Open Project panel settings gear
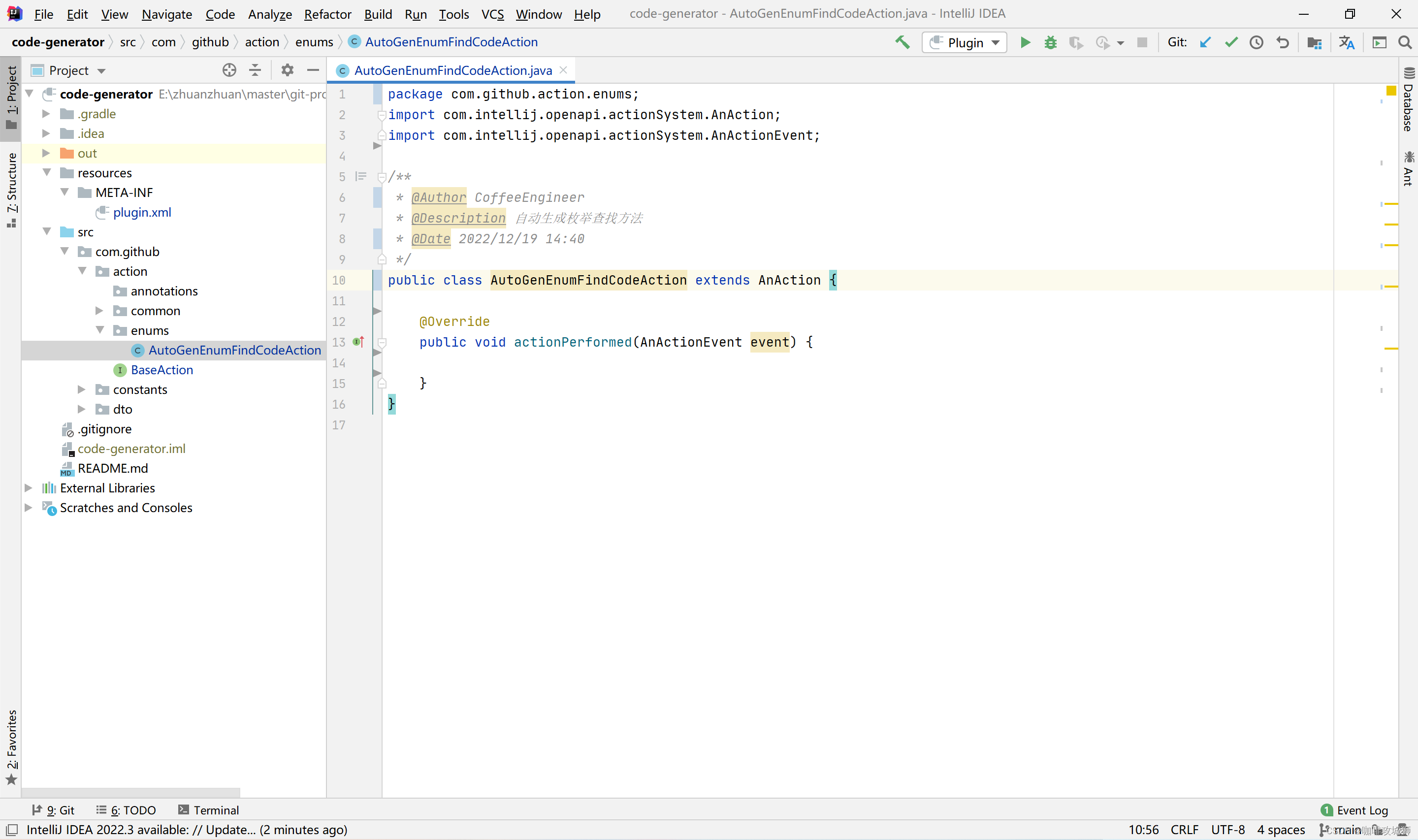This screenshot has height=840, width=1418. click(288, 70)
